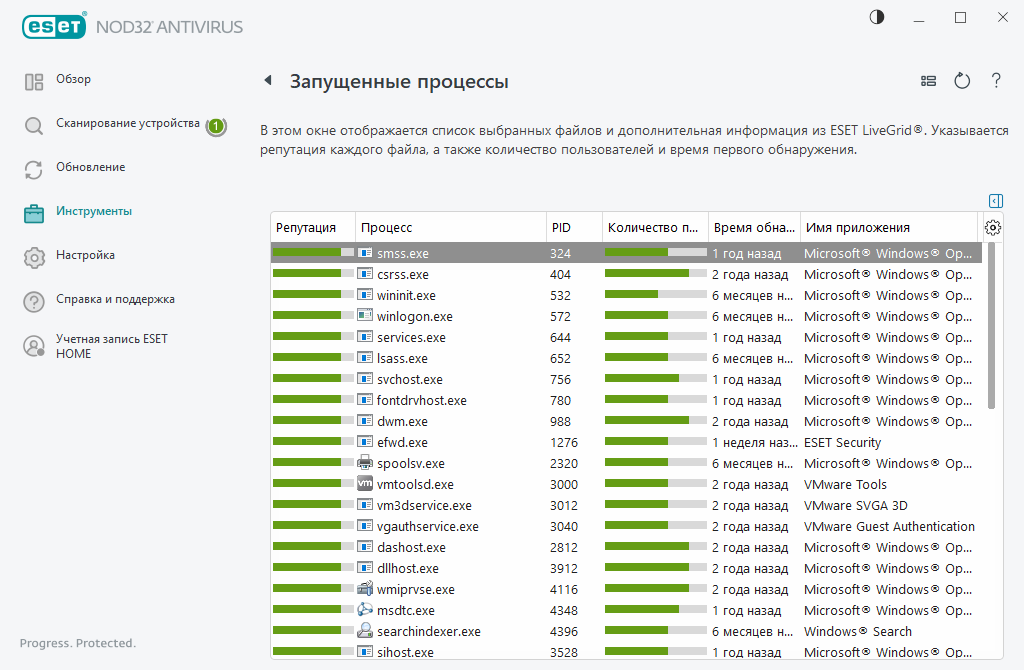This screenshot has height=670, width=1024.
Task: Click the process list vertical scrollbar
Action: pyautogui.click(x=991, y=325)
